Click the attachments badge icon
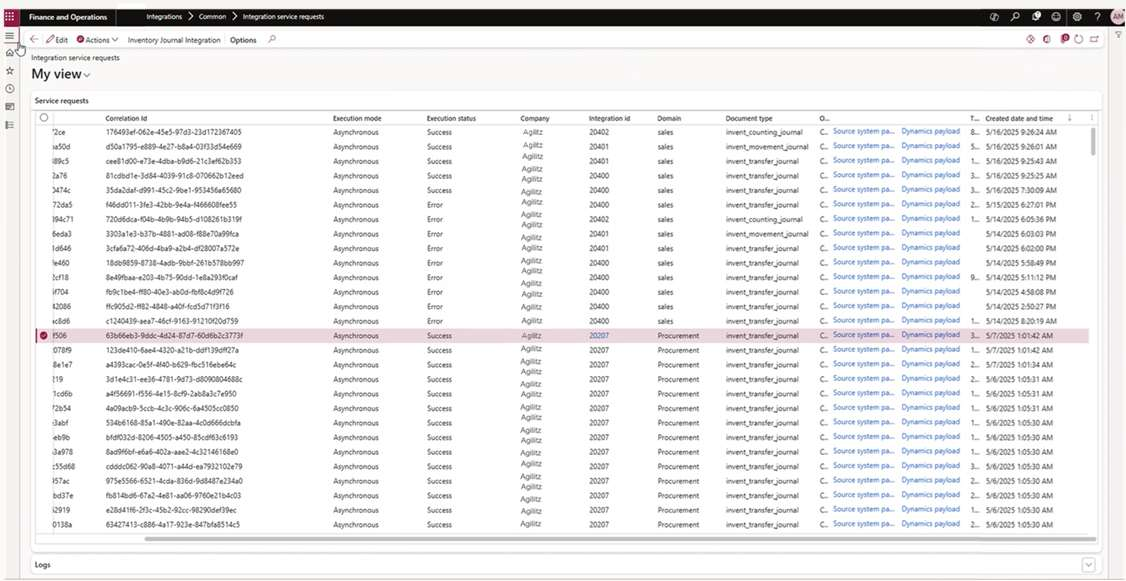Viewport: 1126px width, 581px height. coord(1065,39)
